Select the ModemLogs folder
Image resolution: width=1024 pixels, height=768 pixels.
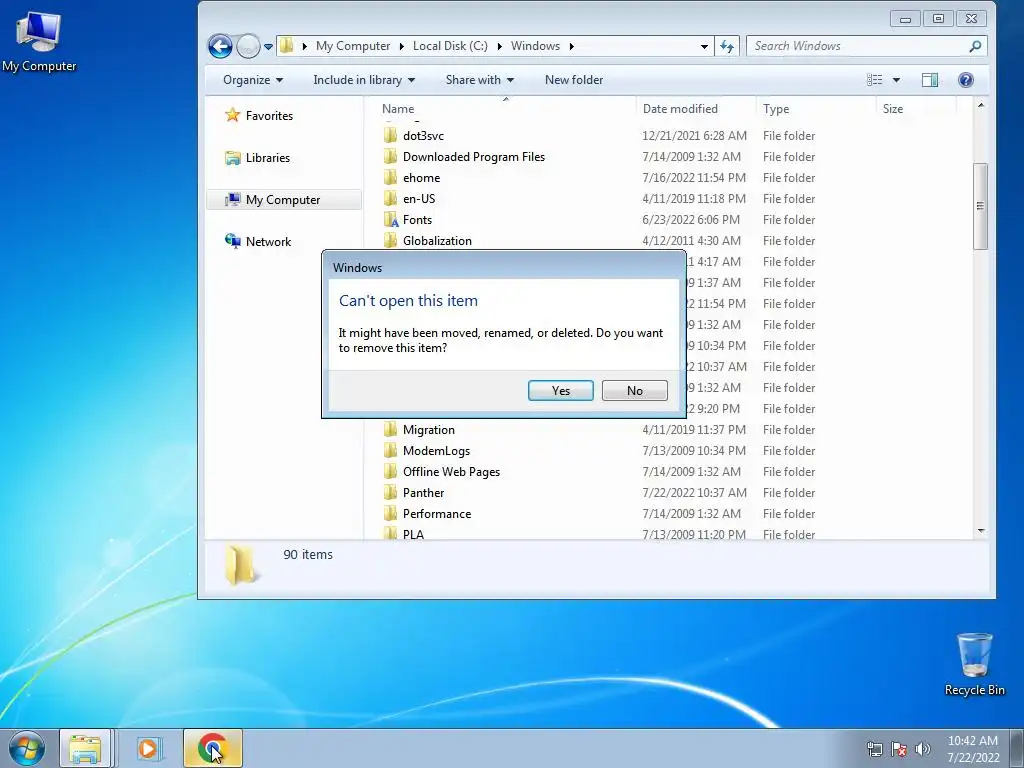click(x=436, y=451)
